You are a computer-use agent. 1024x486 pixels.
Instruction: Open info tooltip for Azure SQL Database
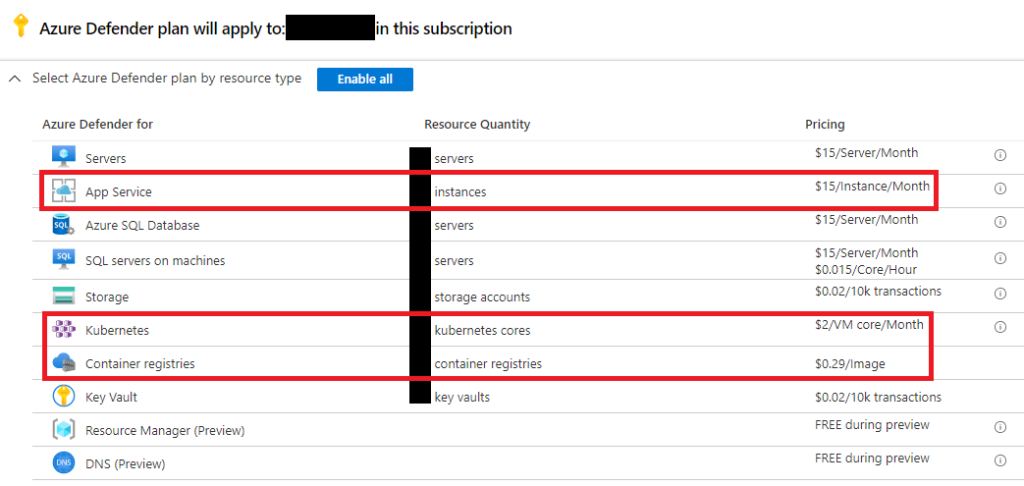999,222
